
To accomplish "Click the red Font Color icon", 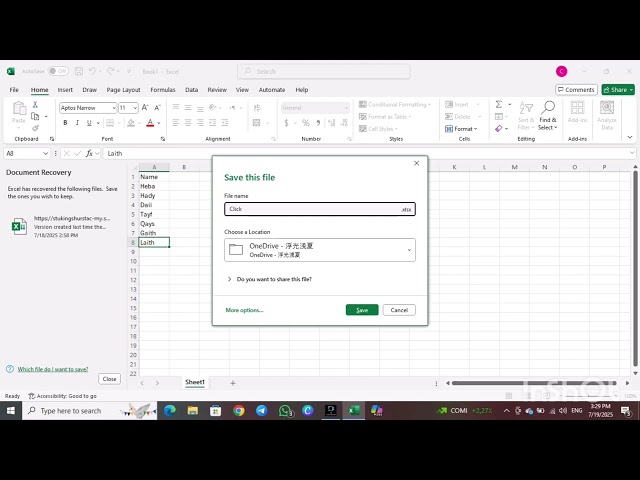I will click(x=150, y=122).
